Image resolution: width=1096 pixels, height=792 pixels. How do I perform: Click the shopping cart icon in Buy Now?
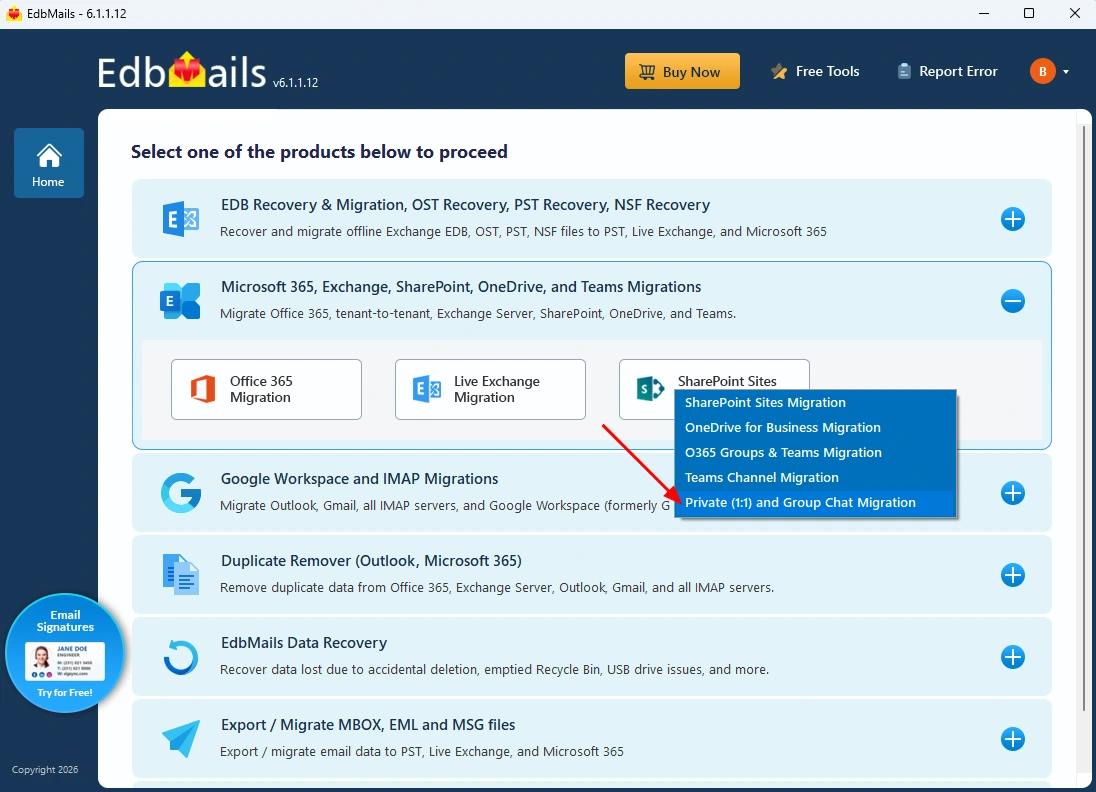point(647,71)
